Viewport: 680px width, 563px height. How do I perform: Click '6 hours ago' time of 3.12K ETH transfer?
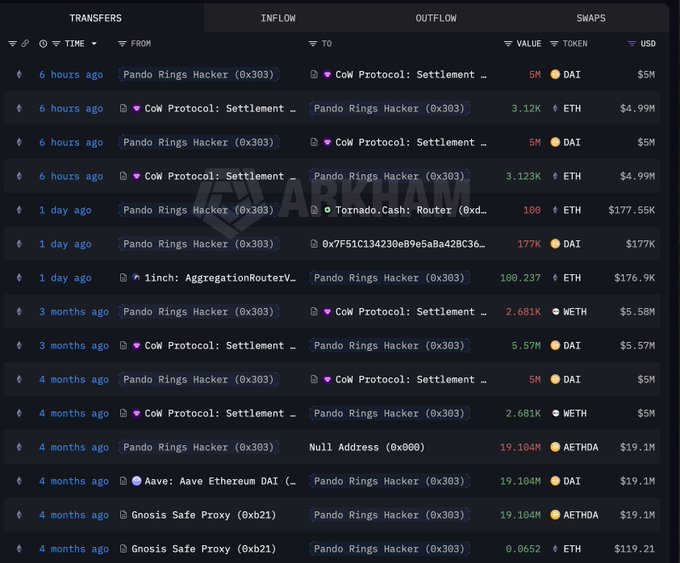pyautogui.click(x=71, y=108)
